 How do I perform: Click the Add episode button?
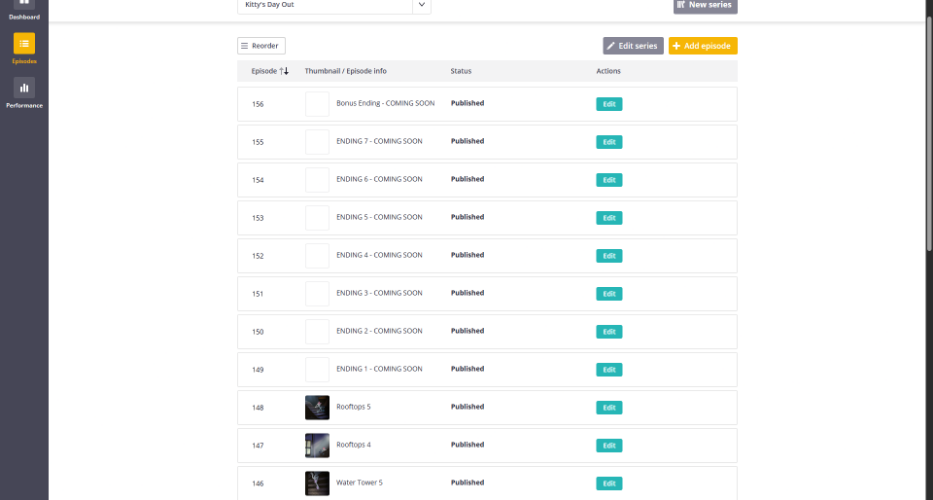(702, 46)
